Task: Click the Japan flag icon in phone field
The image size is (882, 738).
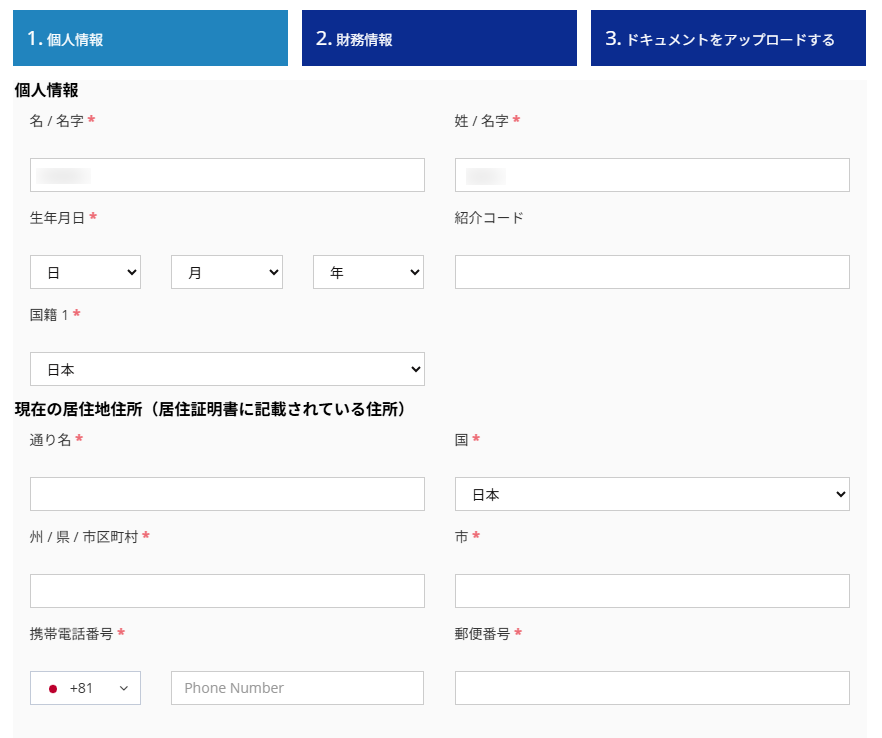Action: [53, 688]
